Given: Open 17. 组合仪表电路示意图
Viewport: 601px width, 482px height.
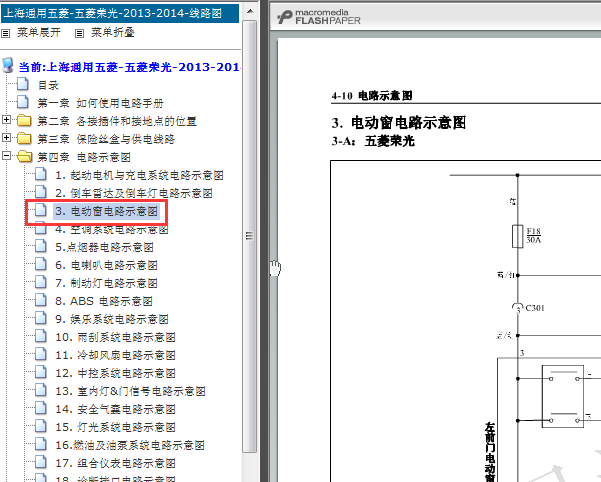Looking at the screenshot, I should 115,463.
